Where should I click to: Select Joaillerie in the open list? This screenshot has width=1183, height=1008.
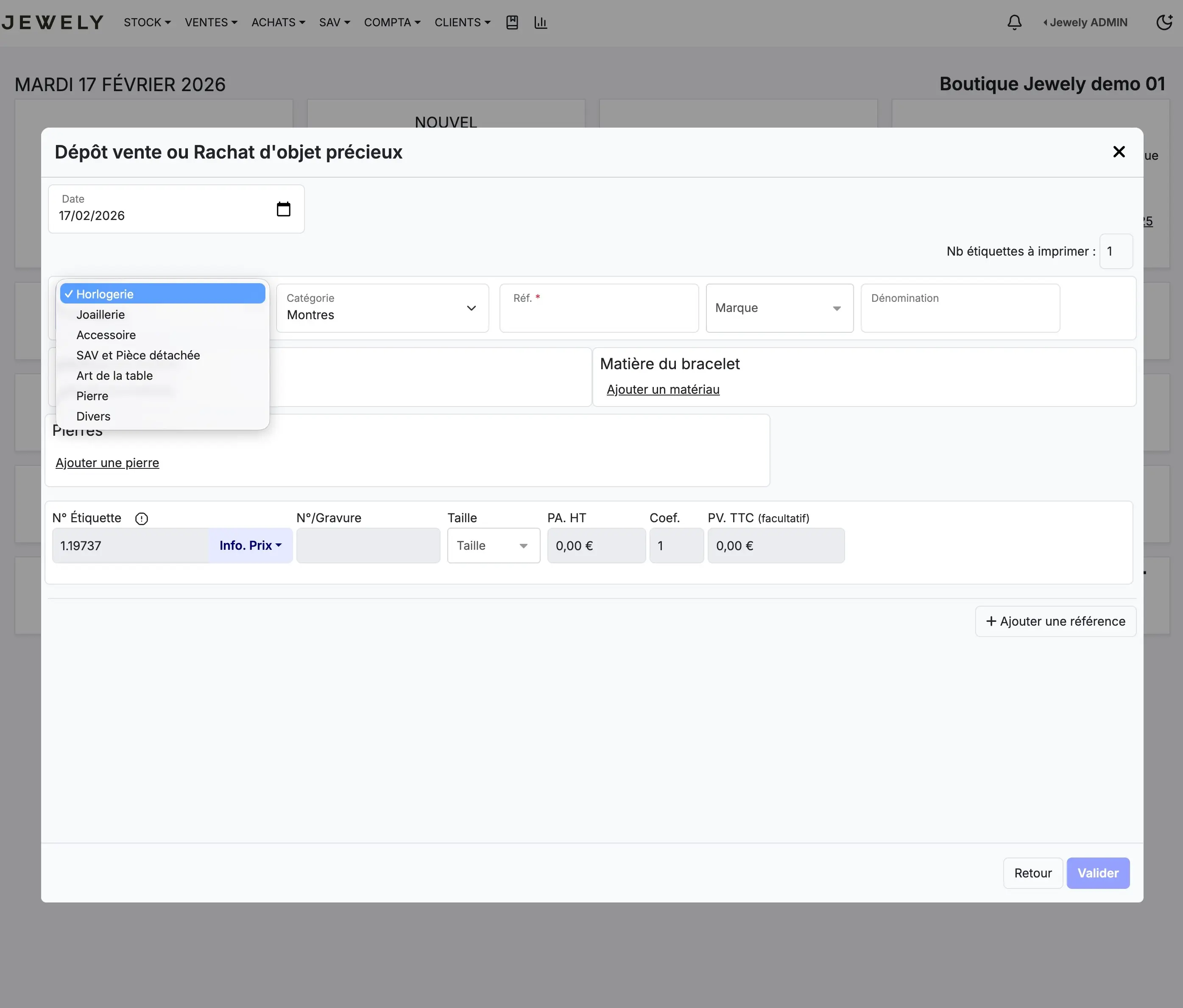coord(163,315)
